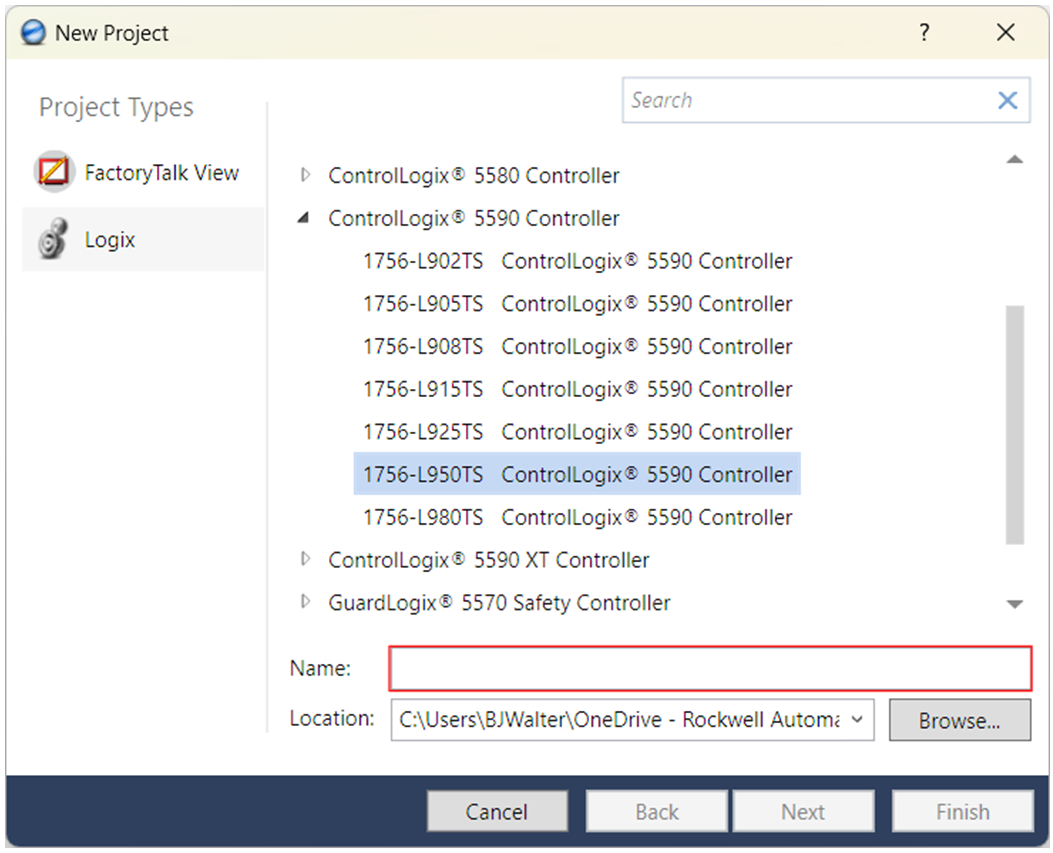The width and height of the screenshot is (1053, 853).
Task: Click the Finish button
Action: point(962,811)
